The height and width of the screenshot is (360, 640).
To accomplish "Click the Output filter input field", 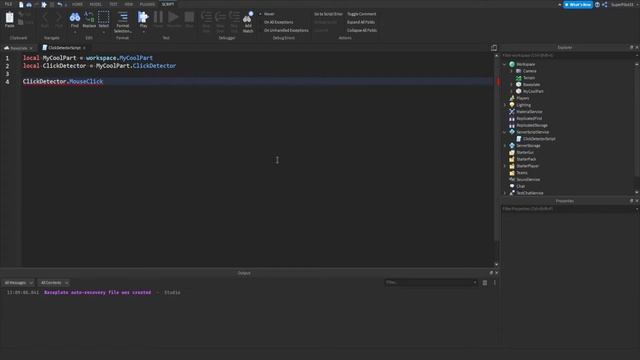I will click(x=431, y=282).
